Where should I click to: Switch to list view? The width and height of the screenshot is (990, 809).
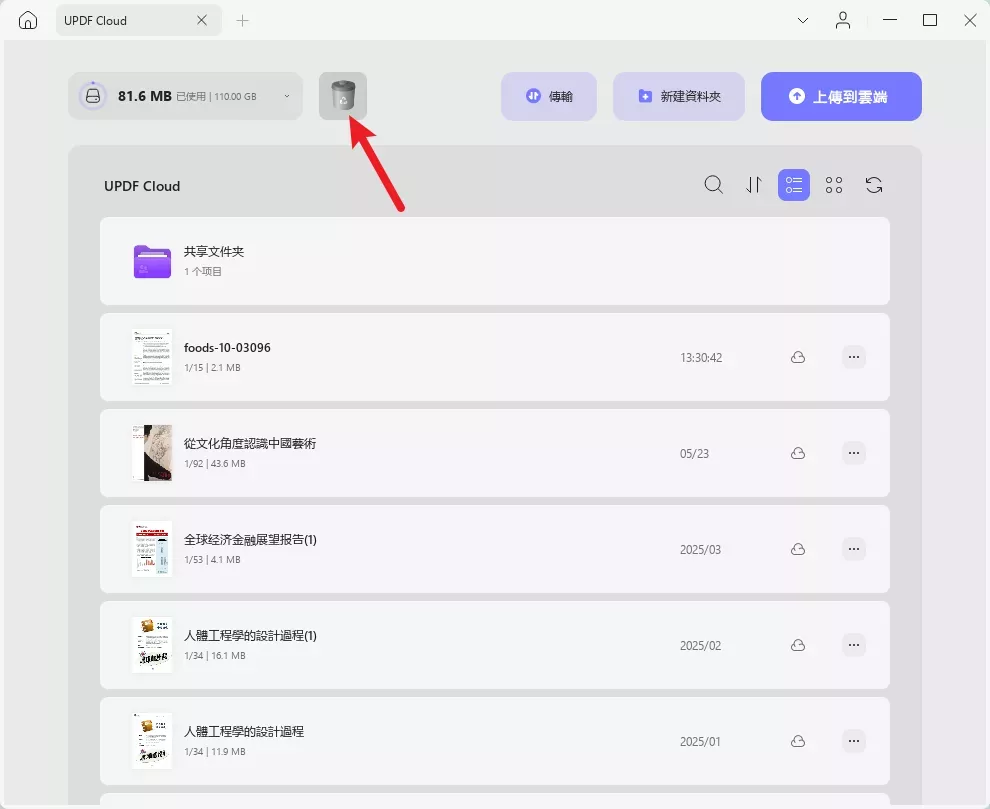(x=794, y=185)
